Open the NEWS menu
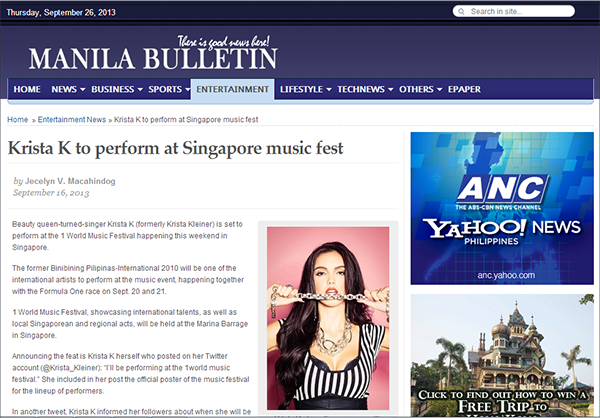This screenshot has width=600, height=418. pyautogui.click(x=64, y=89)
